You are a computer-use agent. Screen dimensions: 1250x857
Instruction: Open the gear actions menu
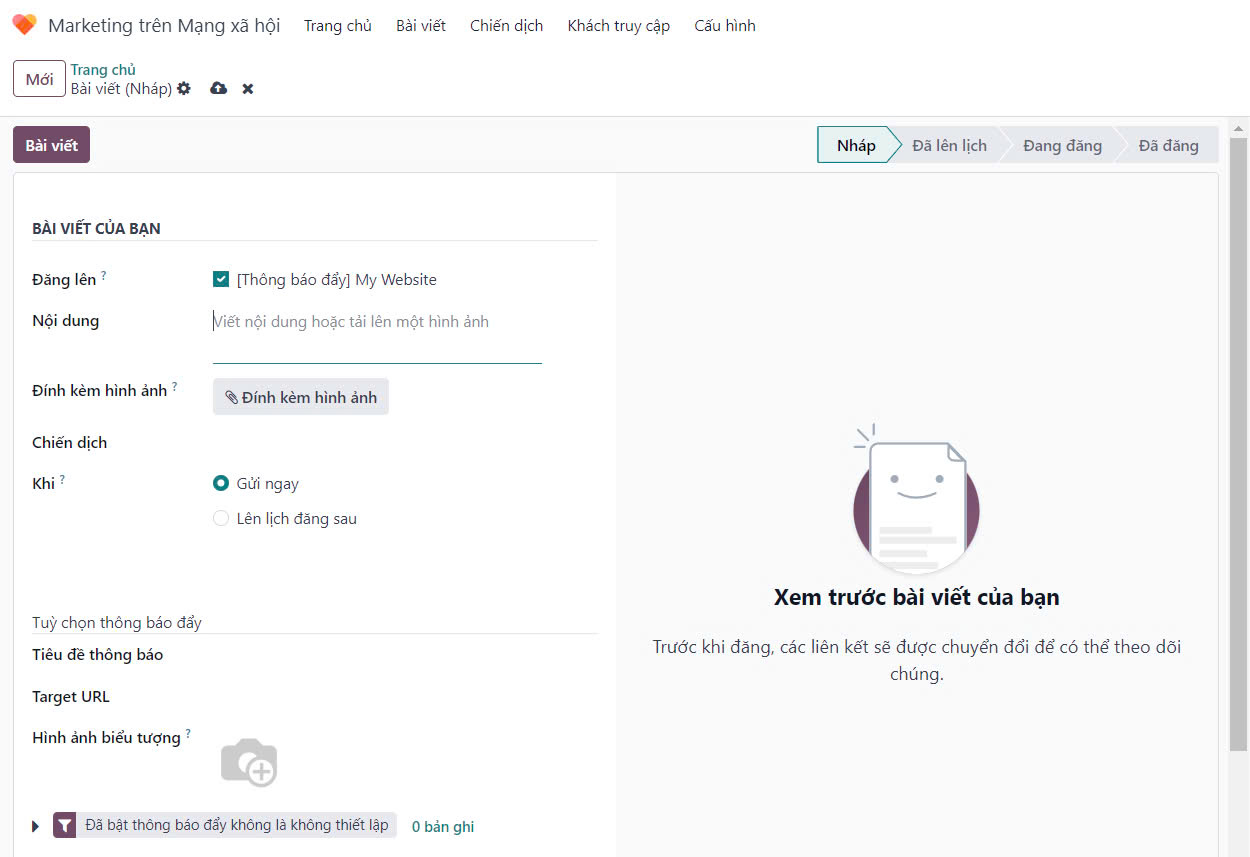[x=184, y=89]
